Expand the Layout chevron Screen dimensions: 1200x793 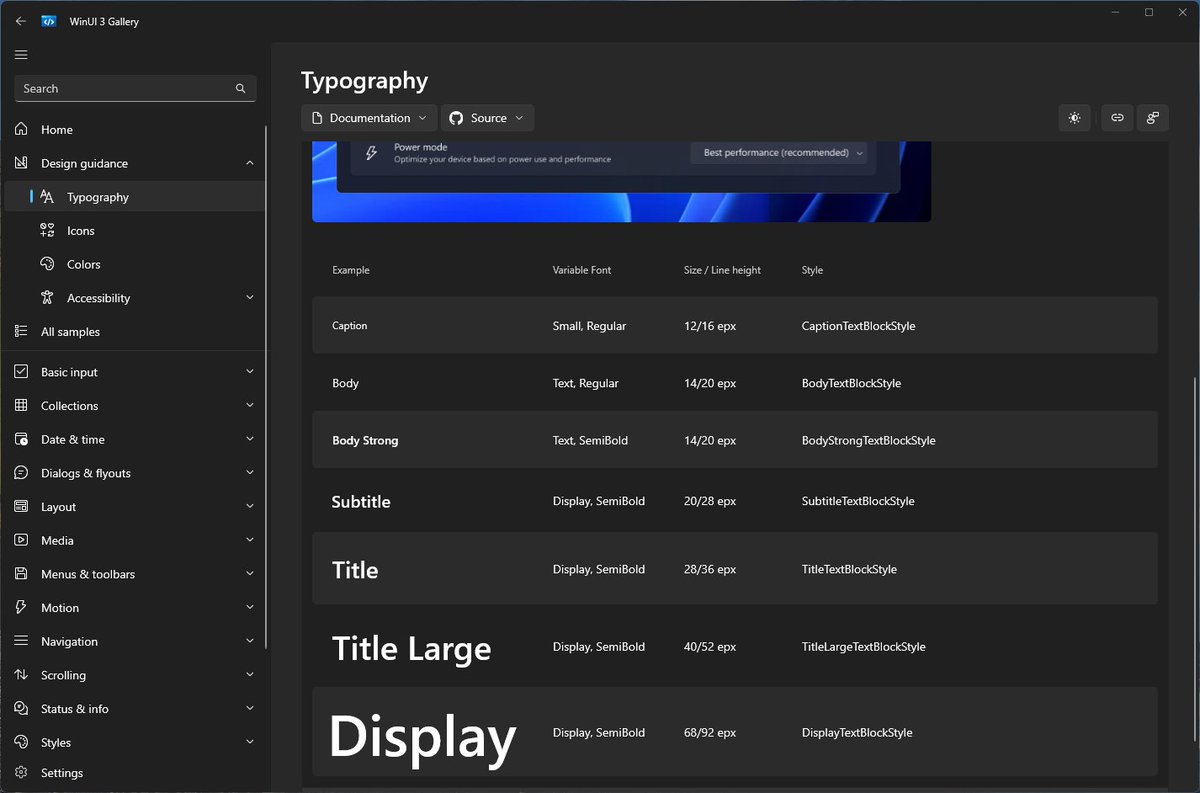point(249,507)
